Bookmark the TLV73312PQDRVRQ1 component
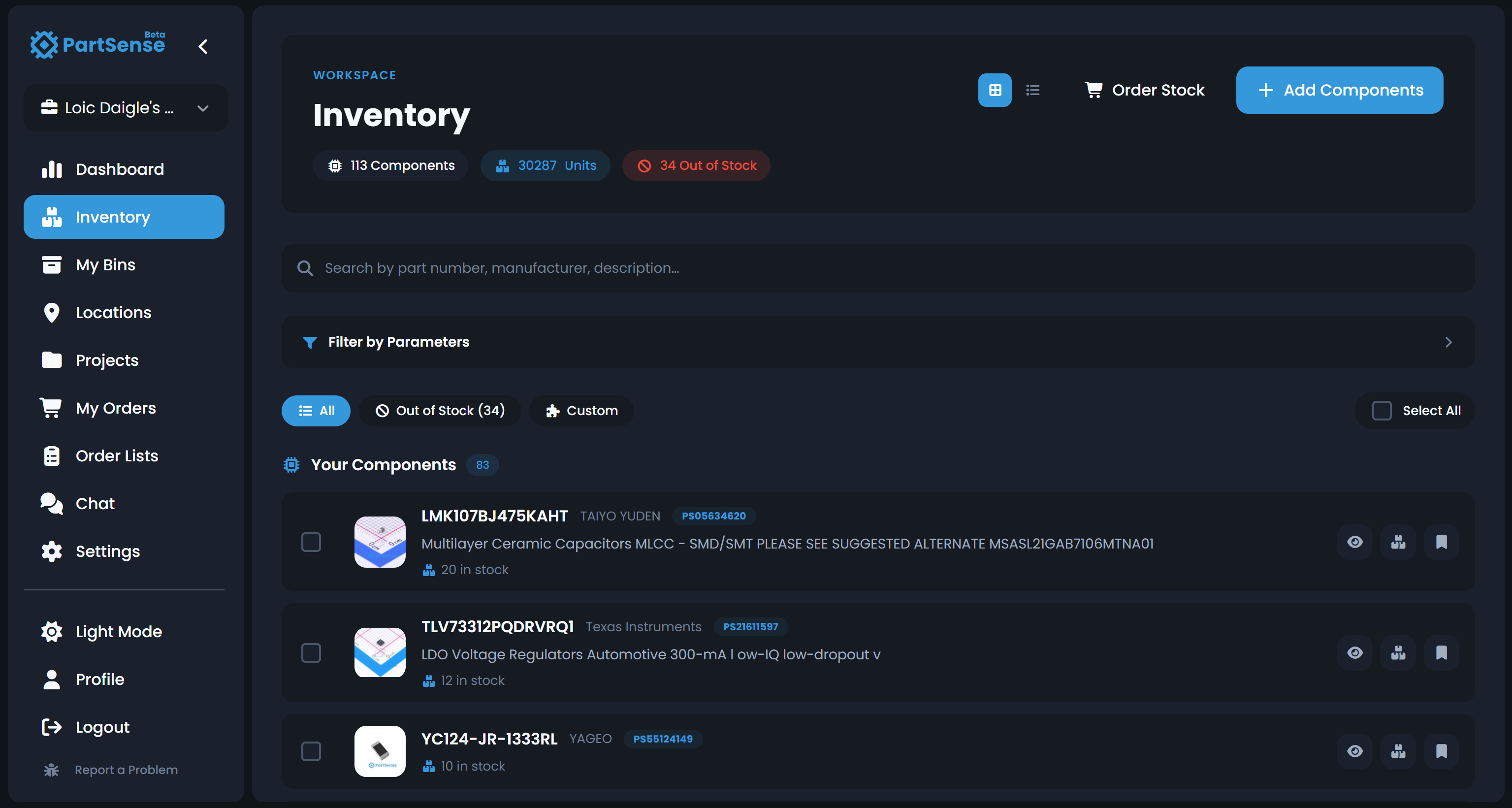This screenshot has width=1512, height=808. [x=1442, y=652]
